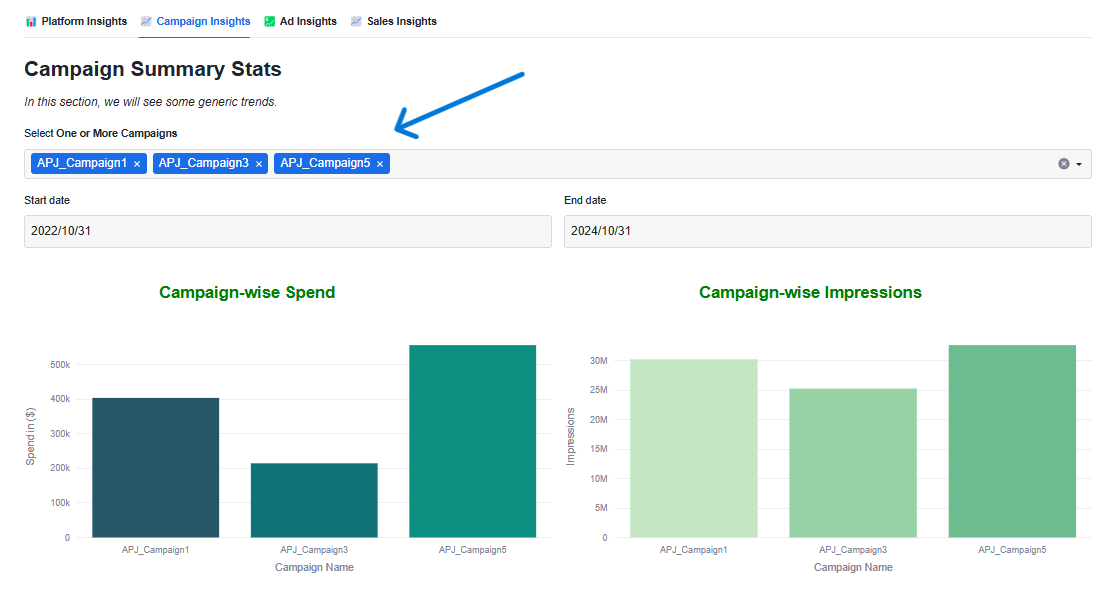The width and height of the screenshot is (1113, 615).
Task: Open the Platform Insights tab
Action: (x=76, y=21)
